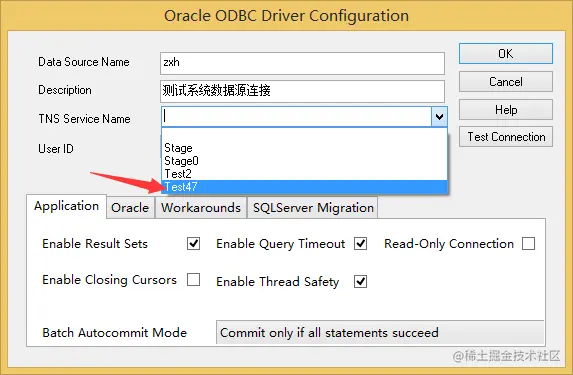Open the SQLServer Migration tab
The width and height of the screenshot is (573, 375).
tap(313, 208)
